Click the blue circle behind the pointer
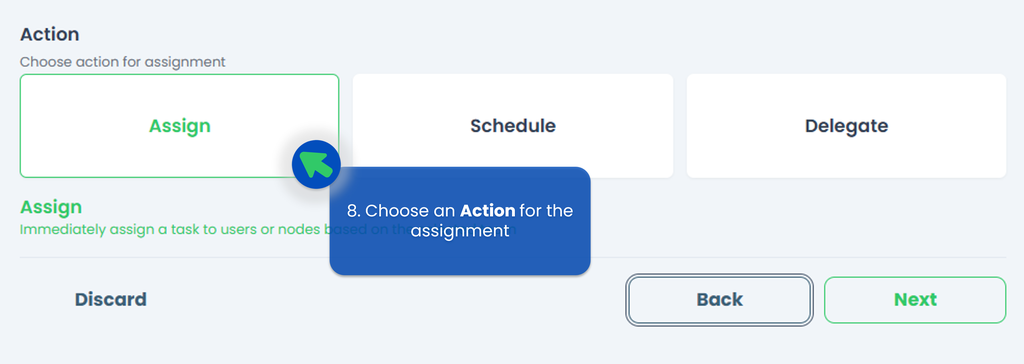 316,165
